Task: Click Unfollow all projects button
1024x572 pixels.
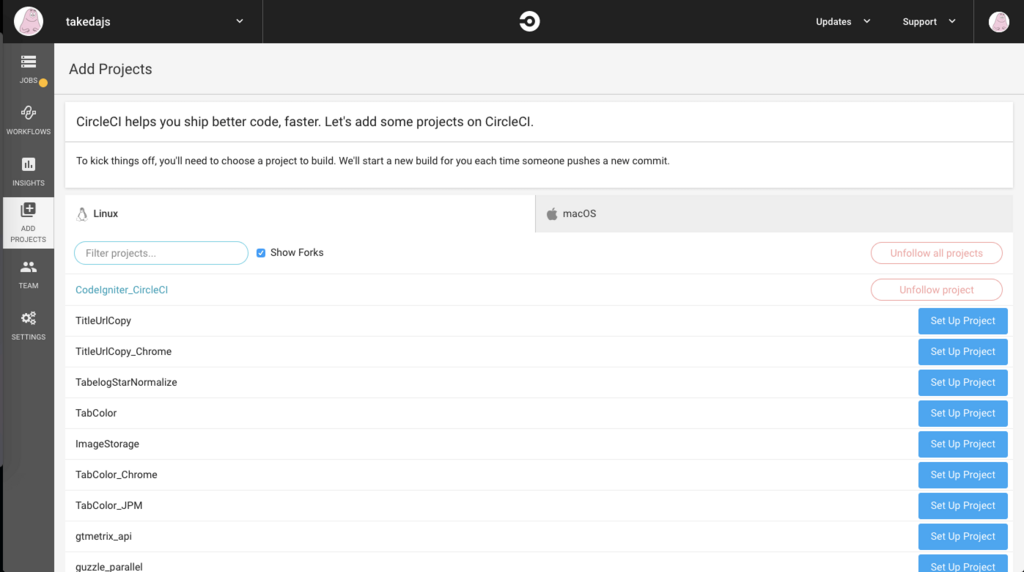Action: [x=936, y=253]
